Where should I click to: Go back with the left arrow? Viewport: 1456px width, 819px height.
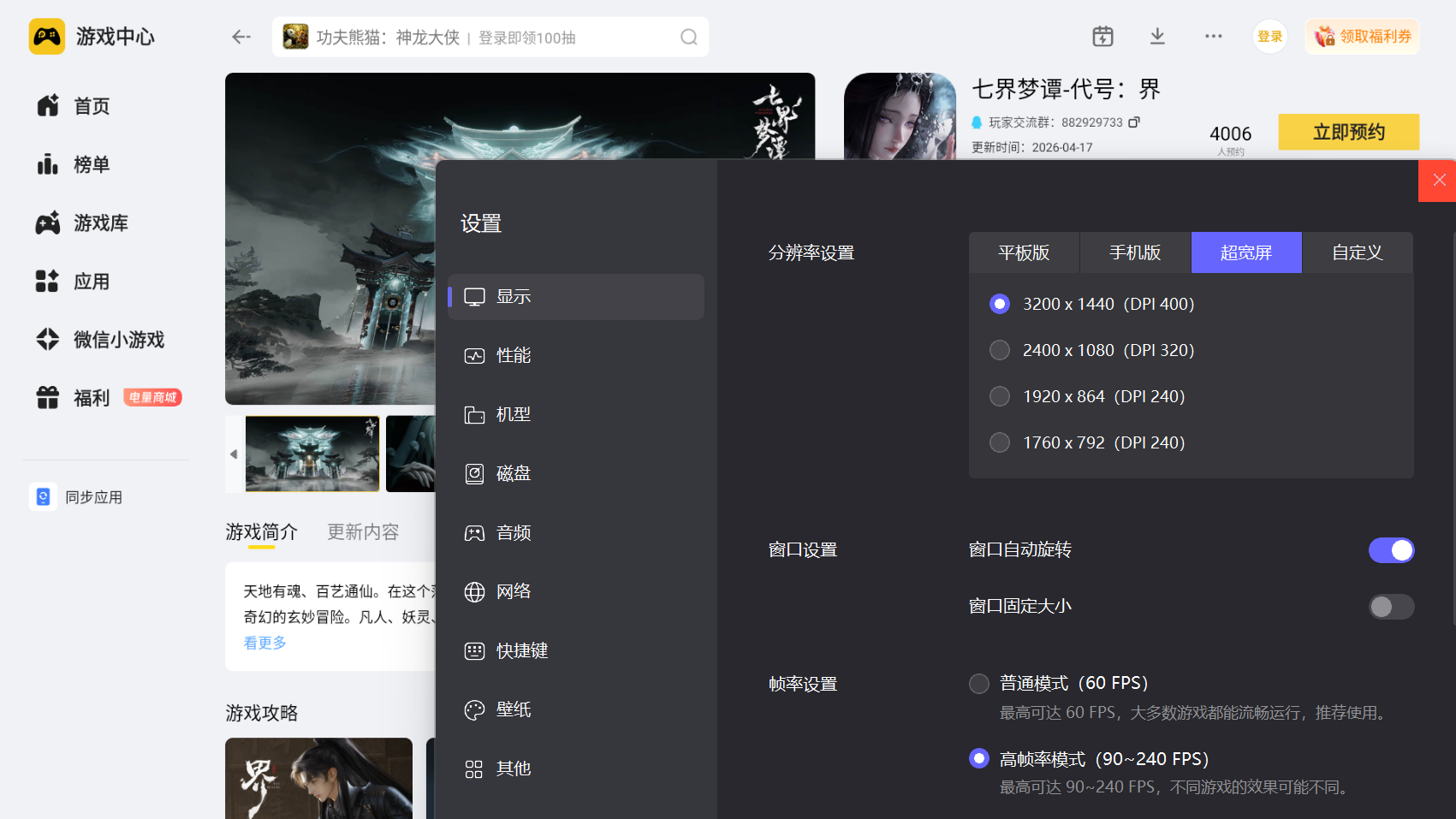241,37
